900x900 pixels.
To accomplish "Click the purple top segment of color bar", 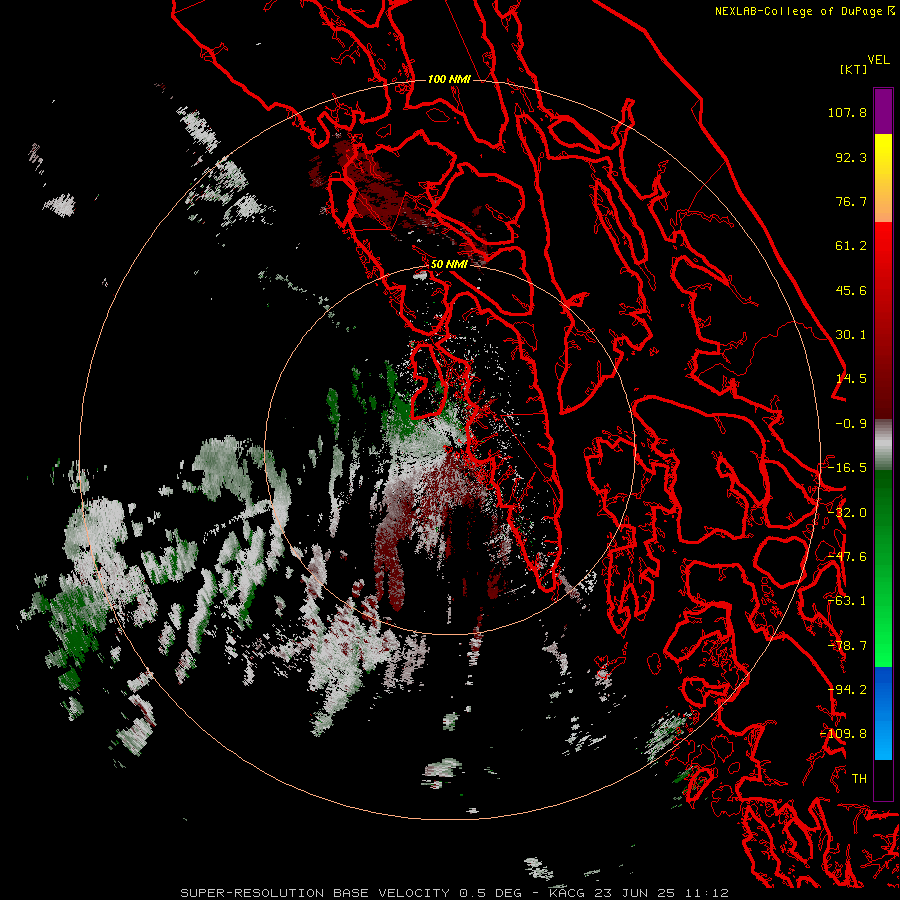I will point(883,111).
